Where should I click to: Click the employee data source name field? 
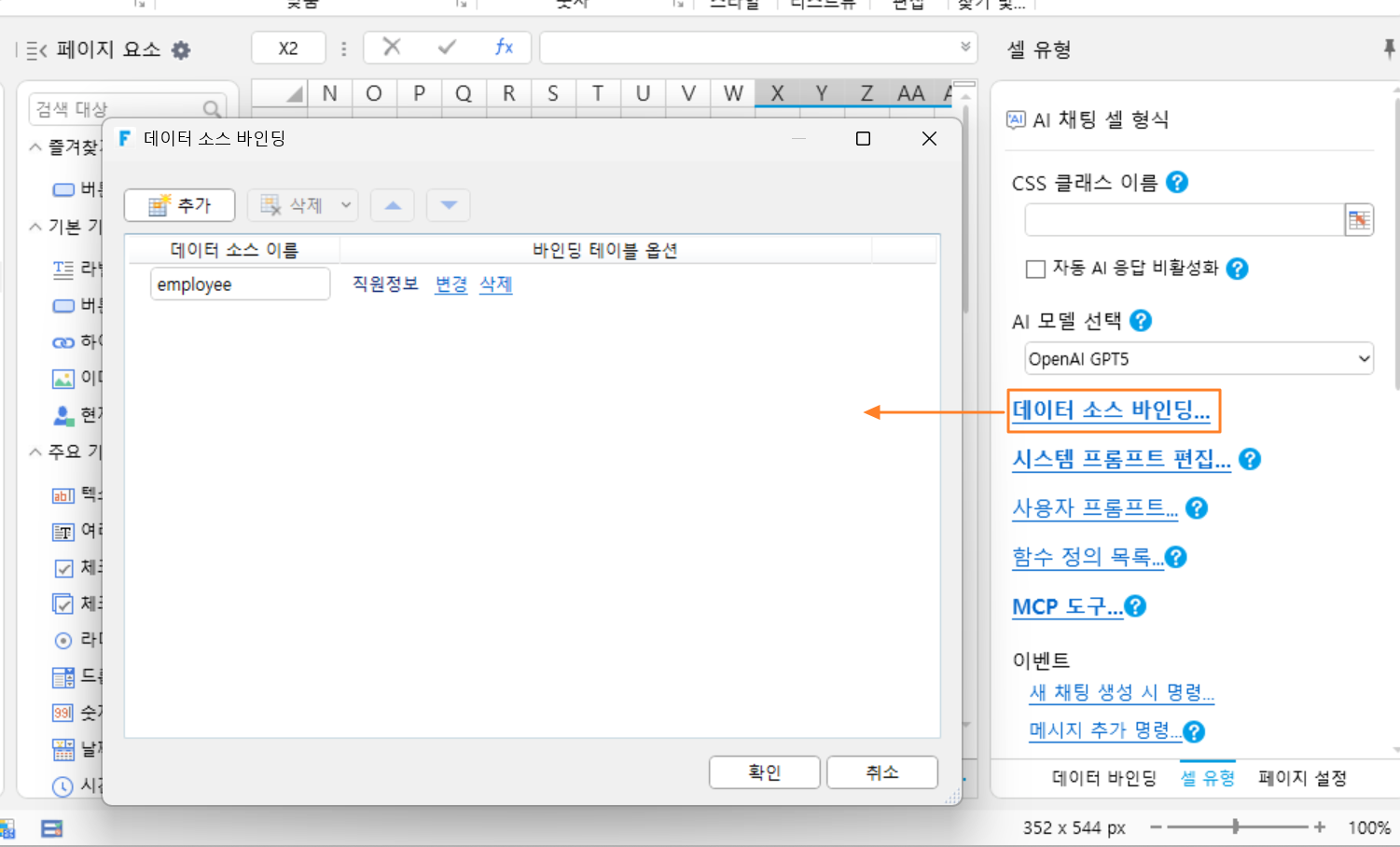[240, 285]
